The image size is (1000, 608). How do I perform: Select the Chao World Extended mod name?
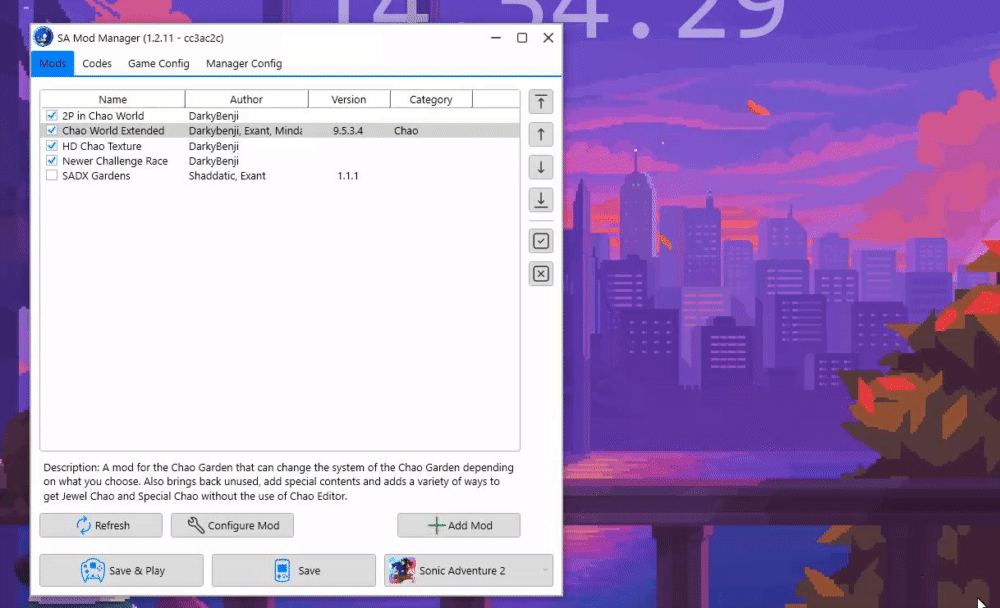pos(113,130)
